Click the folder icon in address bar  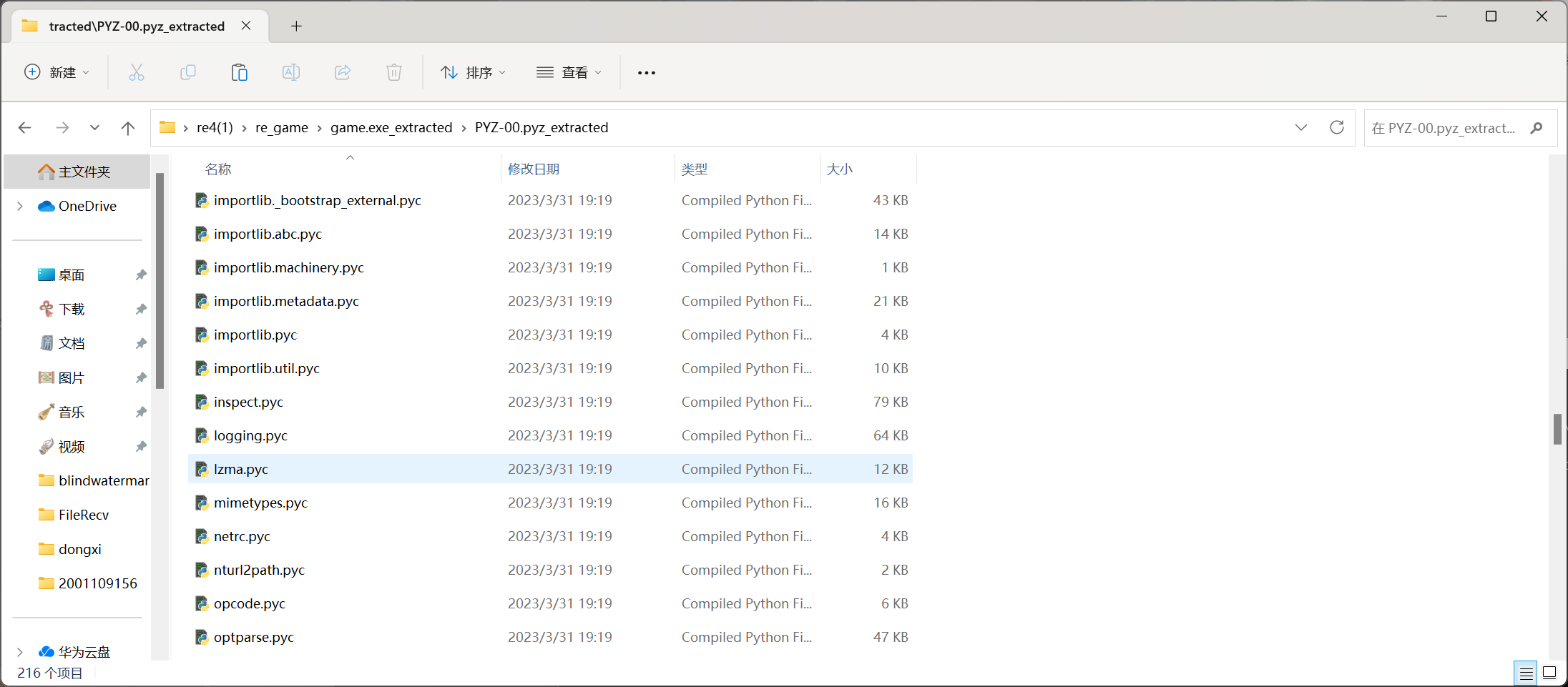(x=167, y=127)
